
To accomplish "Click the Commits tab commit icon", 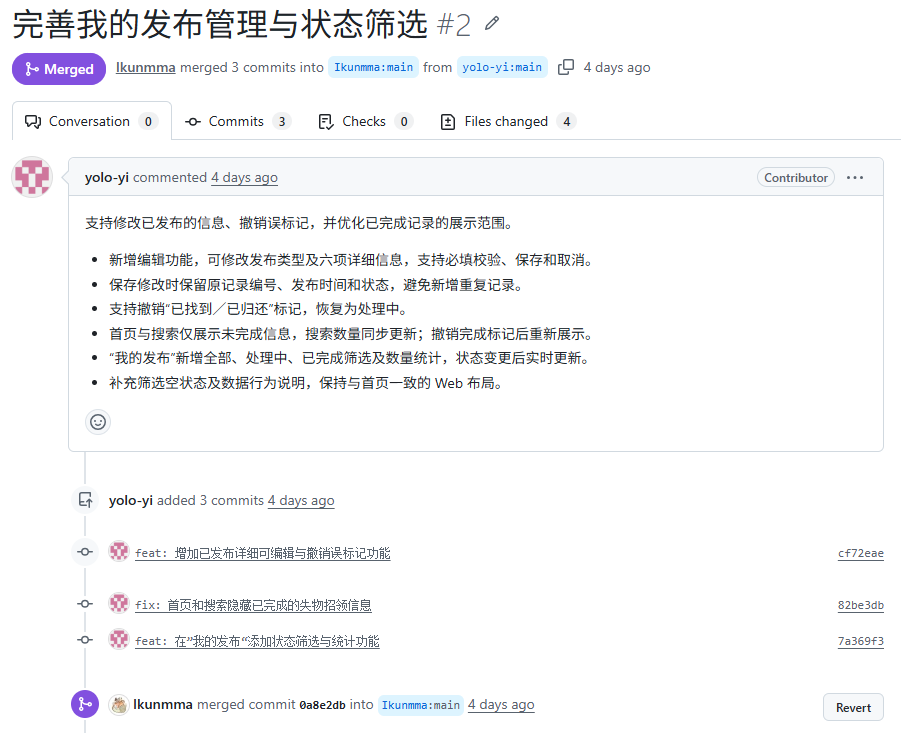I will click(192, 122).
